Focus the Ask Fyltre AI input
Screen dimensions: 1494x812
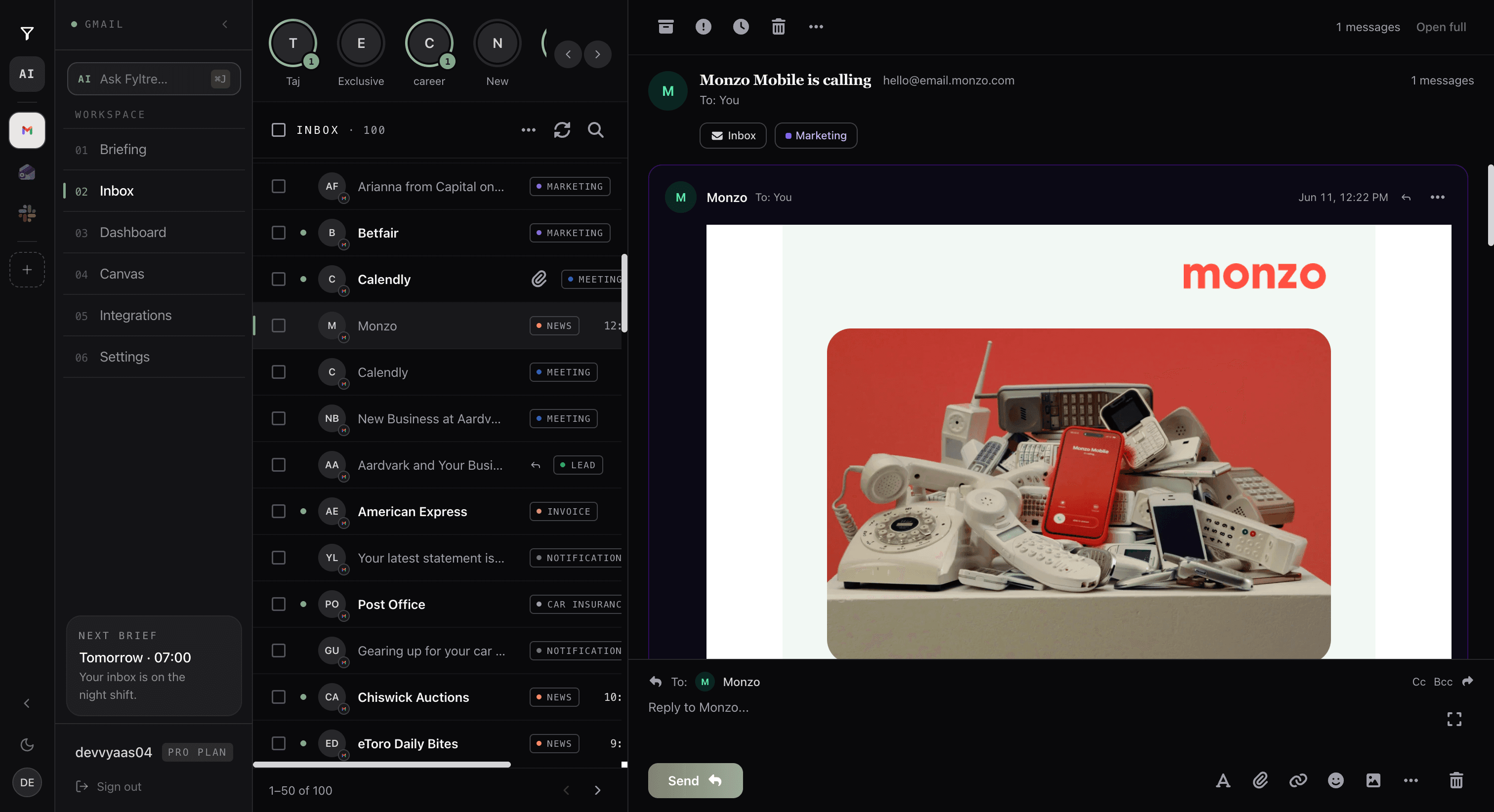pyautogui.click(x=154, y=79)
